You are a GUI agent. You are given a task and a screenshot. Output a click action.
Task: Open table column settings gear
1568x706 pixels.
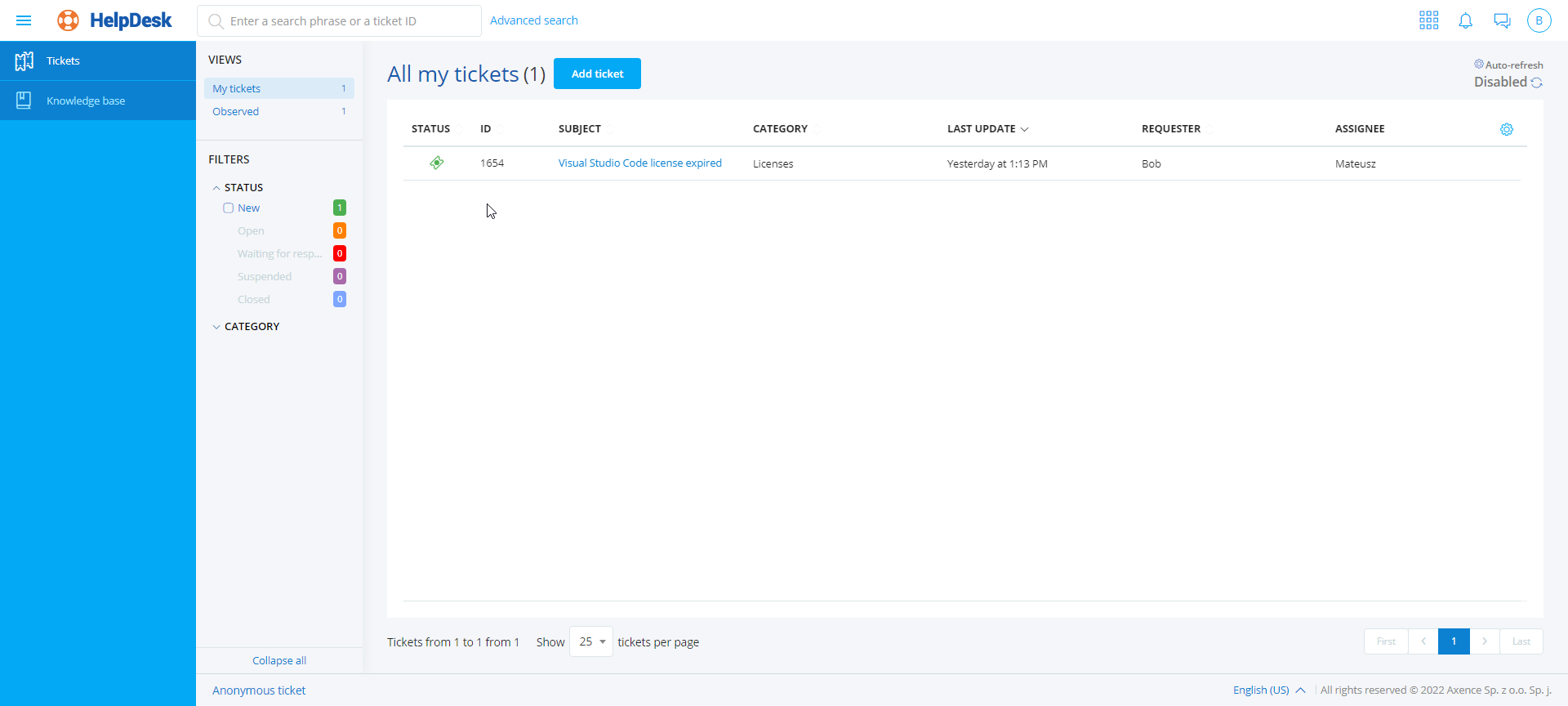[1506, 129]
